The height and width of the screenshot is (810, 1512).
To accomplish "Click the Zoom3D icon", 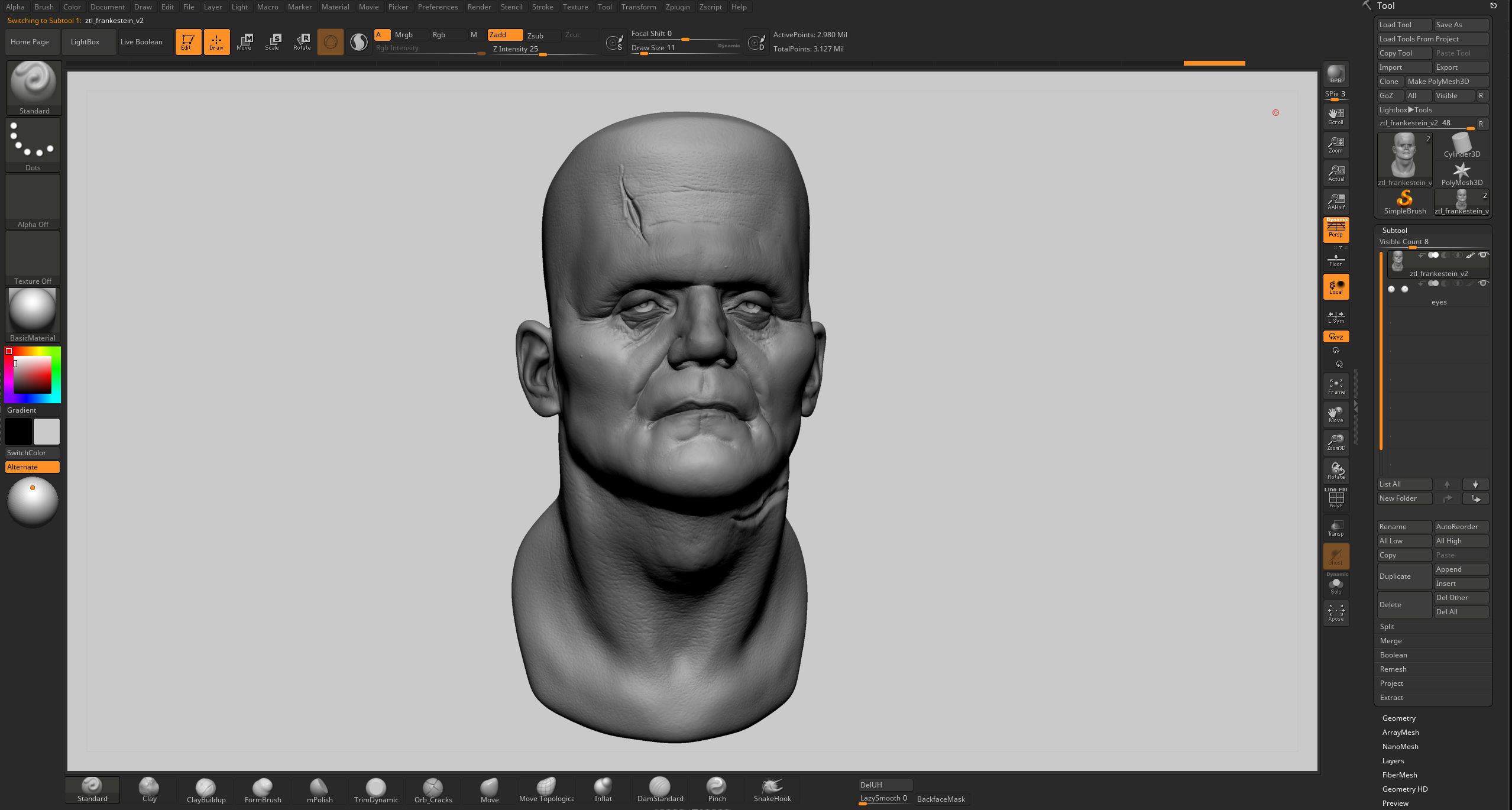I will point(1336,443).
